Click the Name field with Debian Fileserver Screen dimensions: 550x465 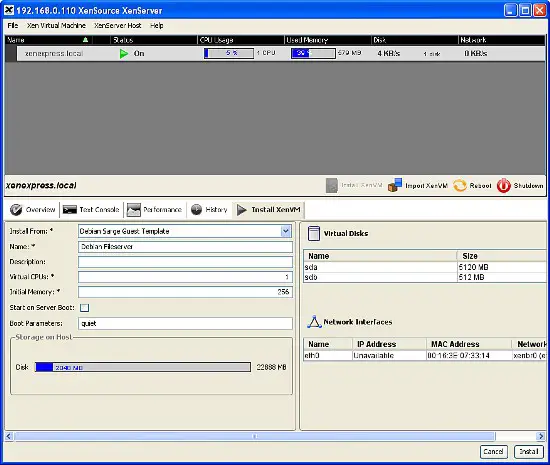(x=185, y=247)
